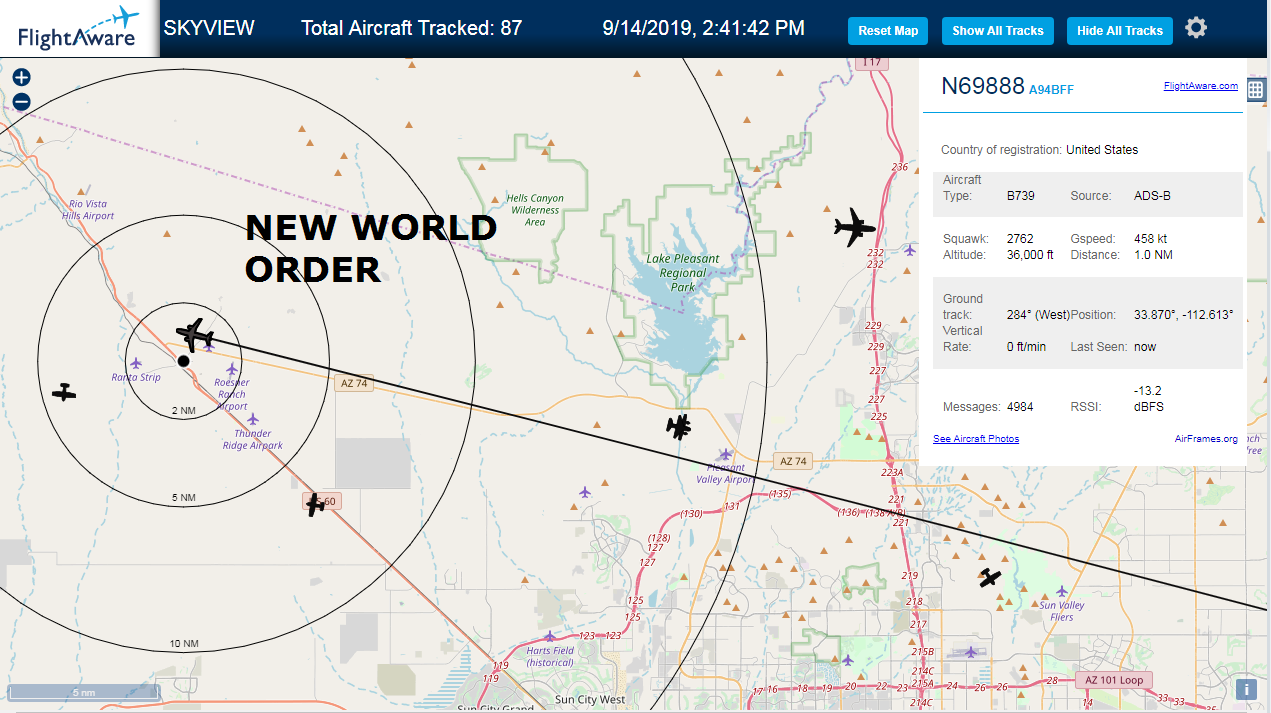Click Thunder Ridge Airpark marker
The width and height of the screenshot is (1271, 713).
point(253,419)
